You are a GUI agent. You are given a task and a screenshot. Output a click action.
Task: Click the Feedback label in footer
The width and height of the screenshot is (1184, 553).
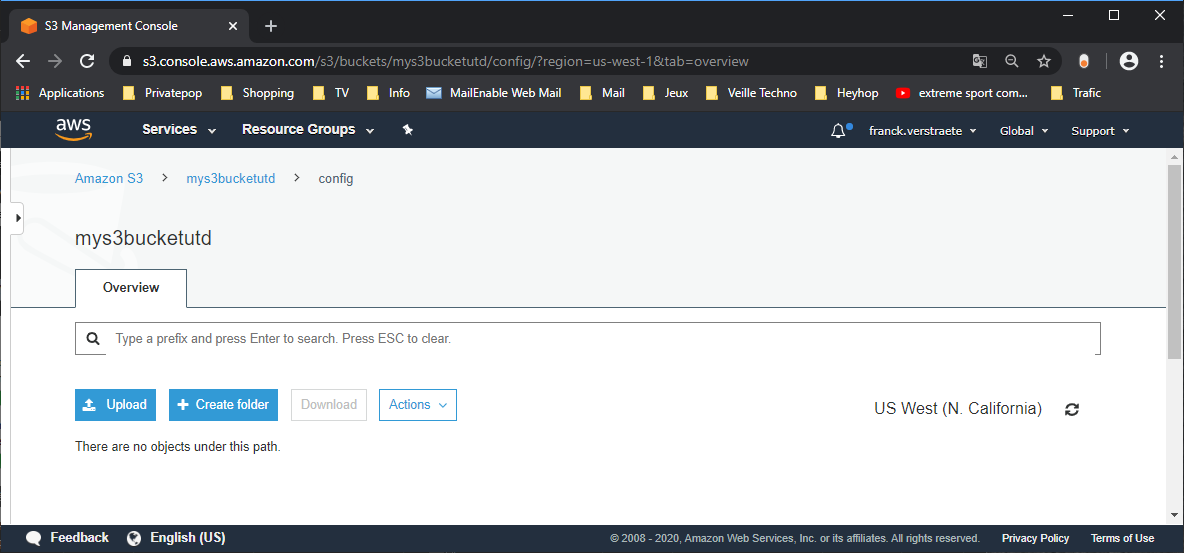click(x=79, y=538)
